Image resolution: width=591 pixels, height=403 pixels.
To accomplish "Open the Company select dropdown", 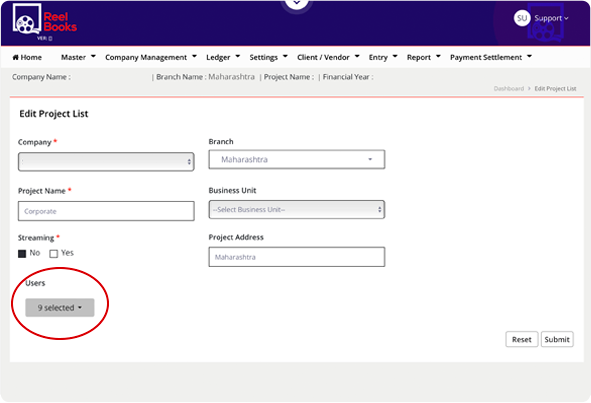I will tap(106, 162).
